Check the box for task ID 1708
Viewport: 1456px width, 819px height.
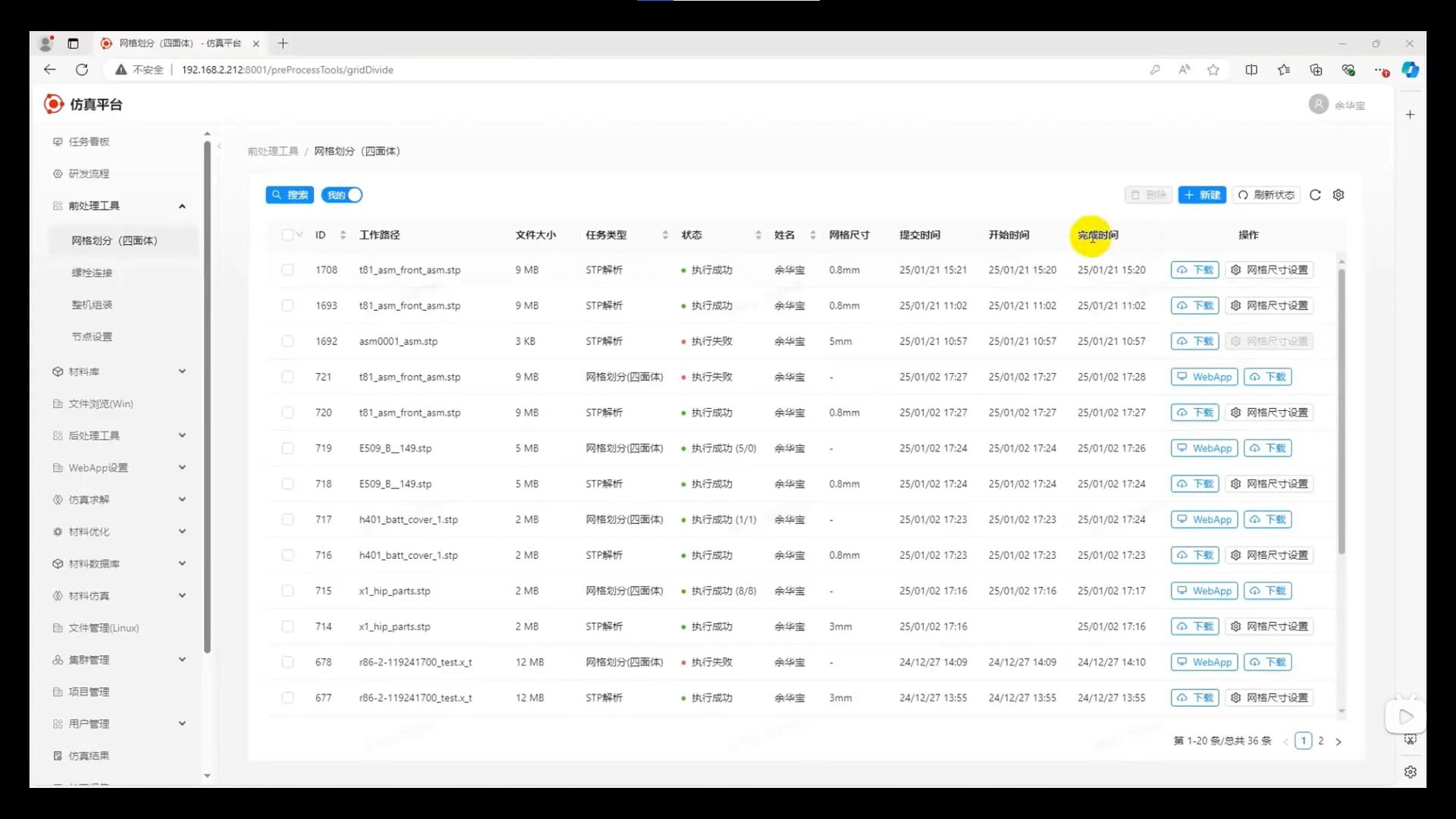coord(287,270)
